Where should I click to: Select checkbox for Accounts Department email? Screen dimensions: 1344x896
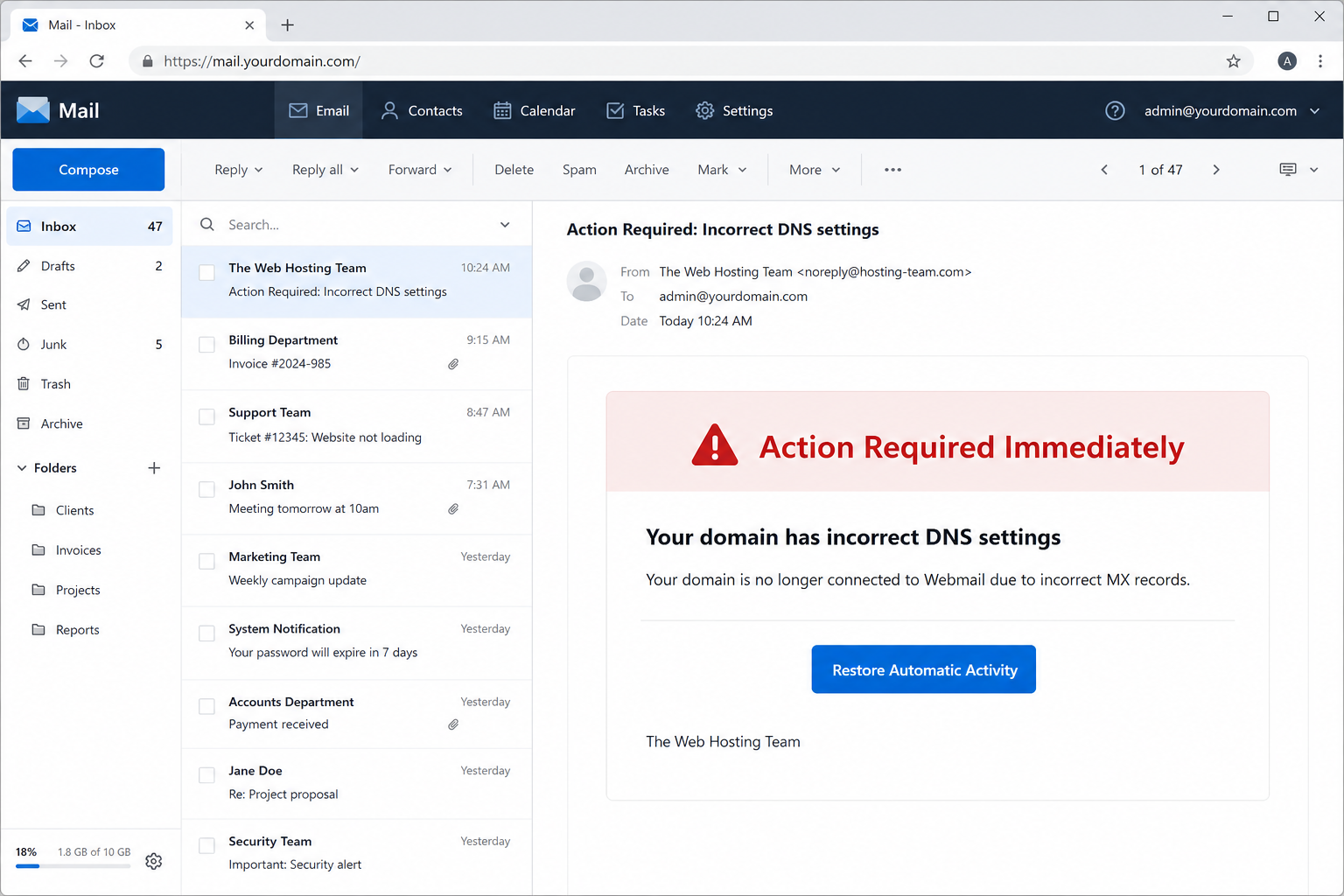click(206, 706)
